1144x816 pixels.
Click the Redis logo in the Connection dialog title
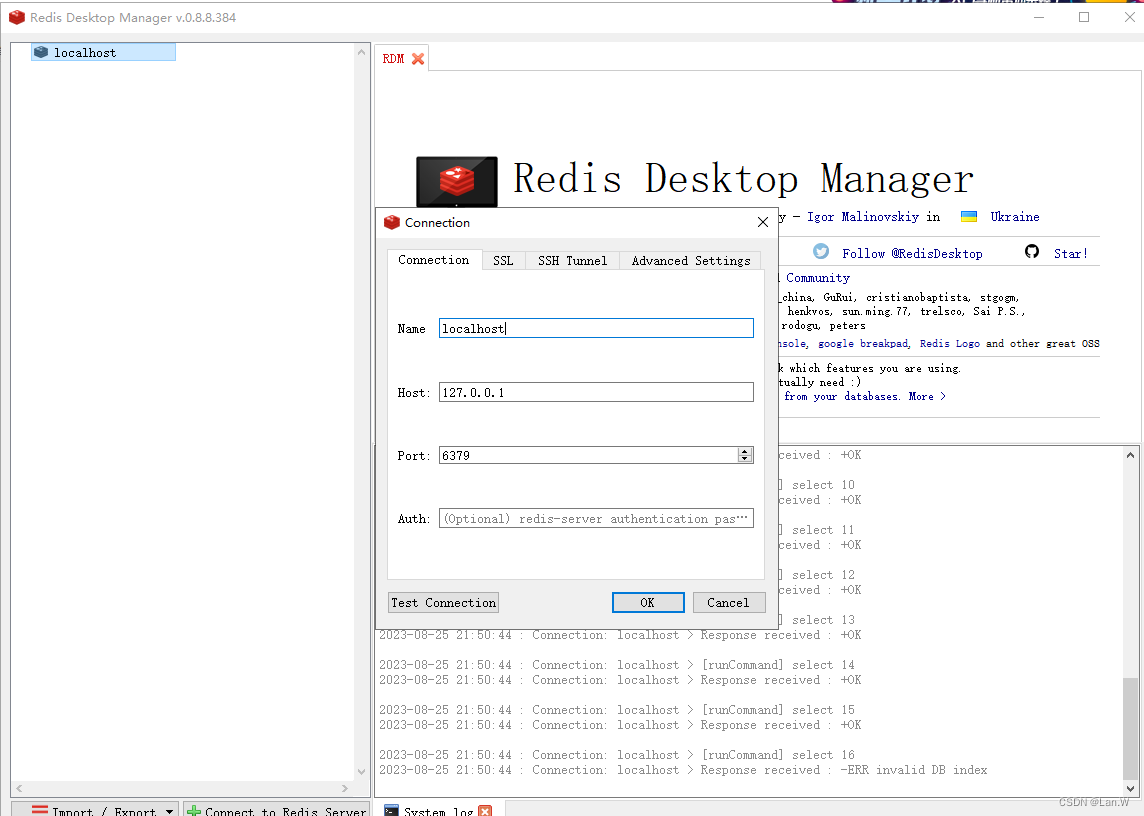pyautogui.click(x=393, y=223)
